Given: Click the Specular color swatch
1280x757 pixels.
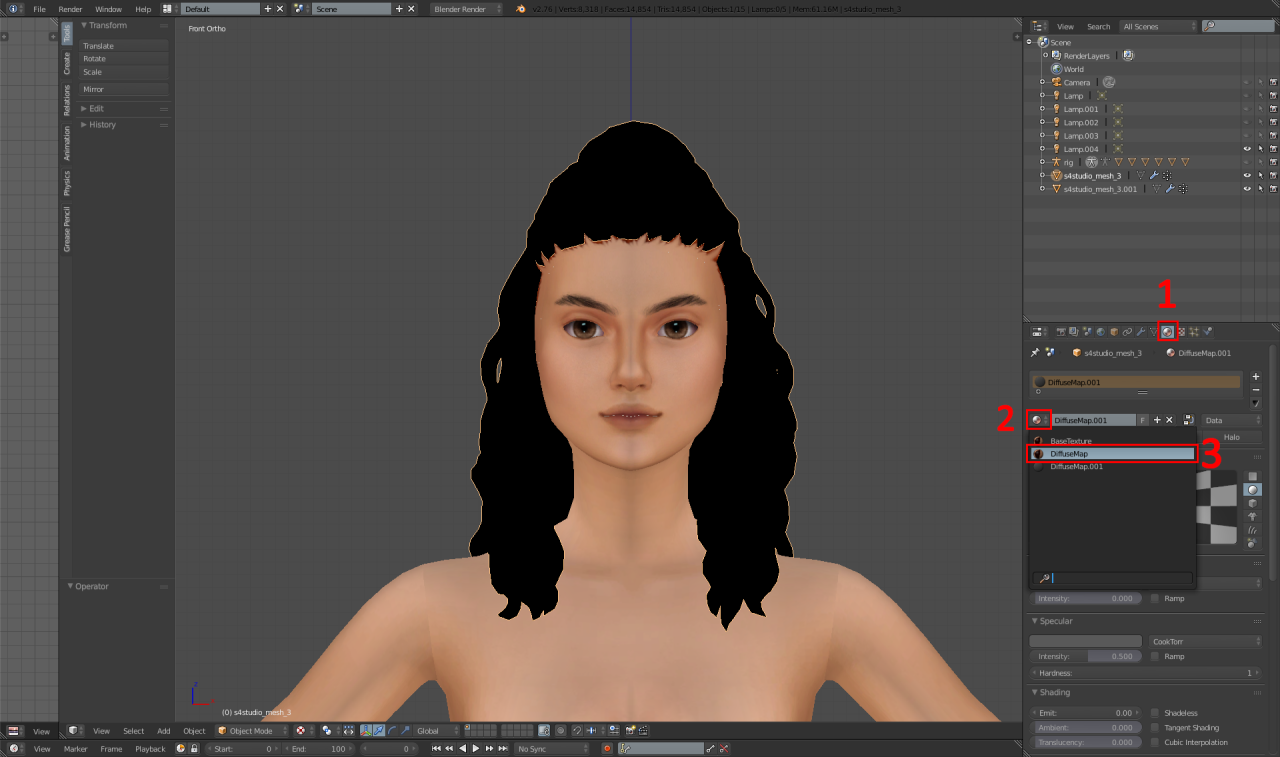Looking at the screenshot, I should [1086, 641].
